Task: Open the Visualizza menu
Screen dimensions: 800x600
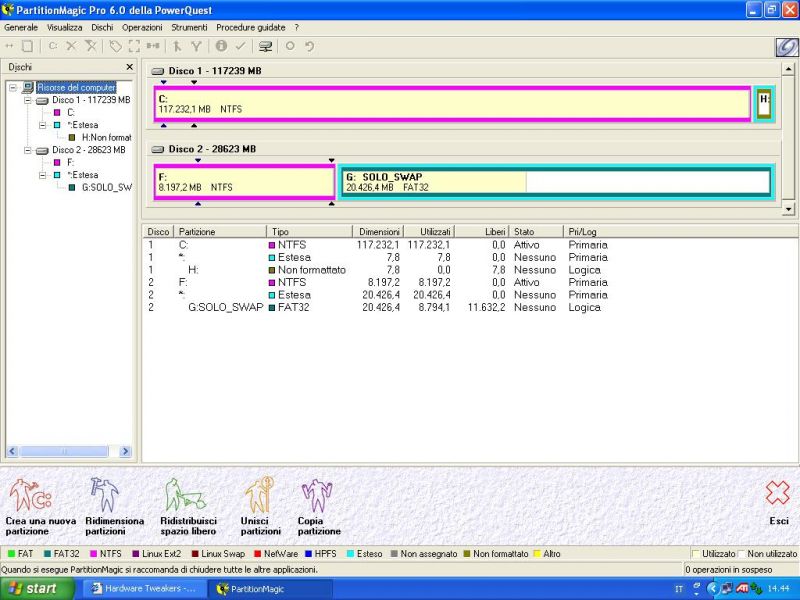Action: point(65,28)
